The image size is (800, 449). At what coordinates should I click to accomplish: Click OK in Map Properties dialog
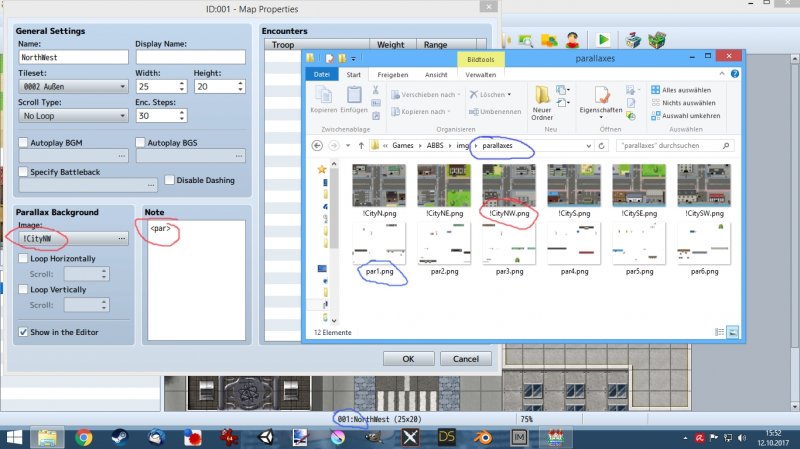[x=408, y=359]
